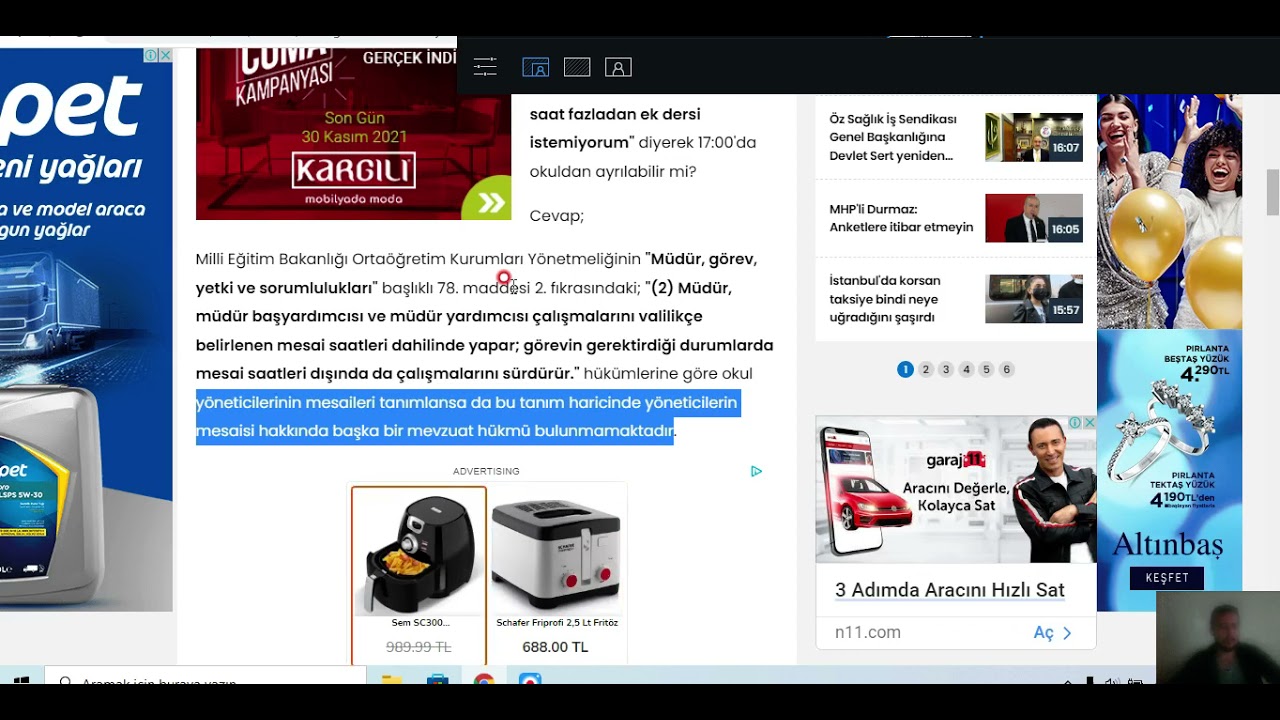The height and width of the screenshot is (720, 1280).
Task: Go to news pagination page 3
Action: coord(946,369)
